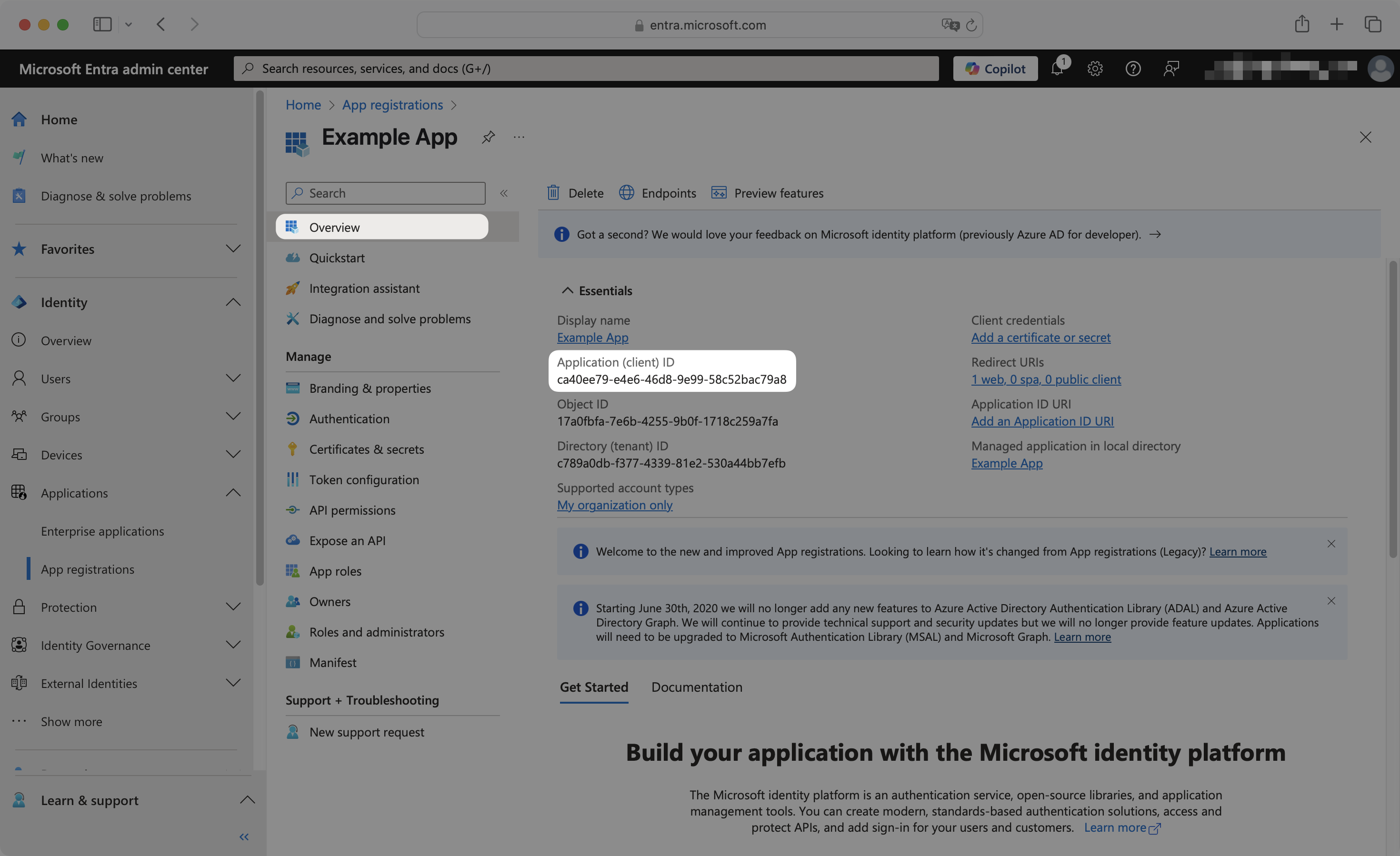The image size is (1400, 856).
Task: Open Copilot from the top bar
Action: (995, 68)
